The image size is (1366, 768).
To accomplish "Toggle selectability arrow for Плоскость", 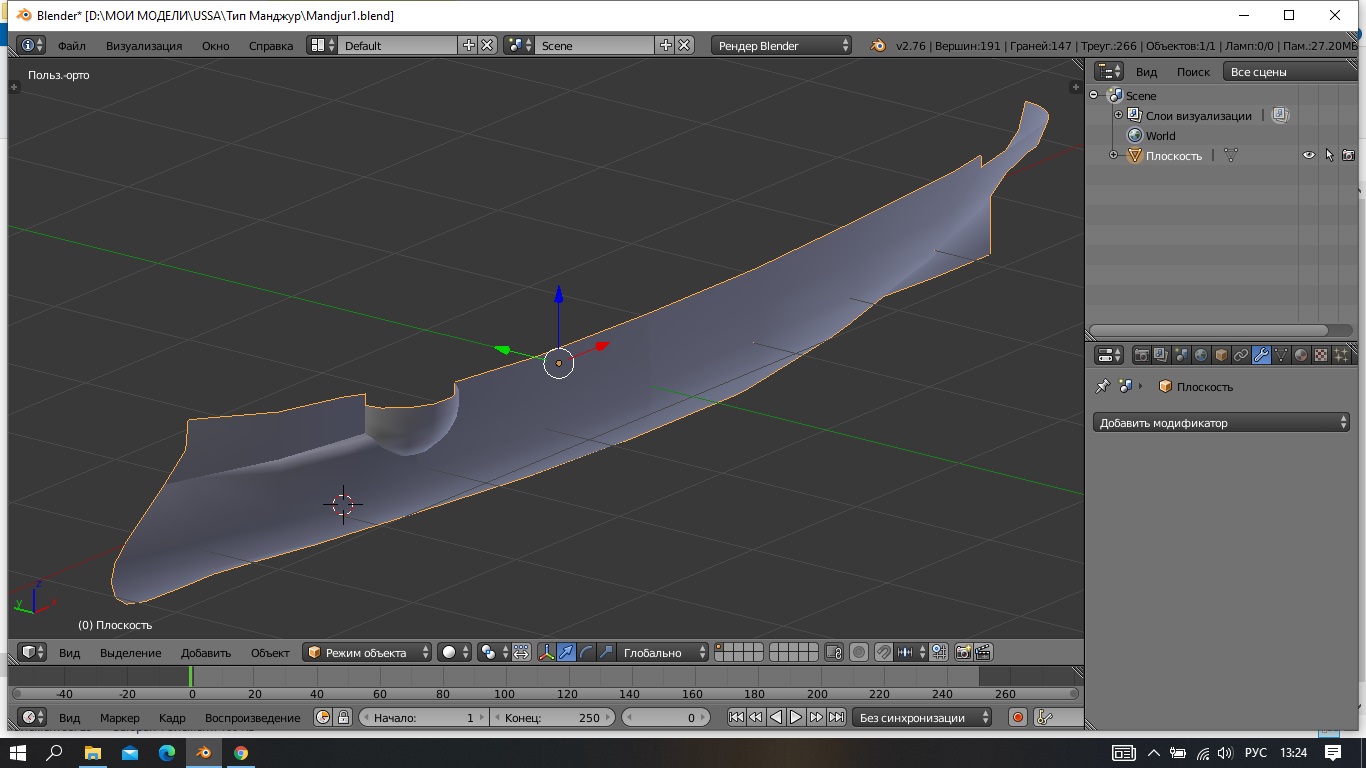I will tap(1329, 155).
